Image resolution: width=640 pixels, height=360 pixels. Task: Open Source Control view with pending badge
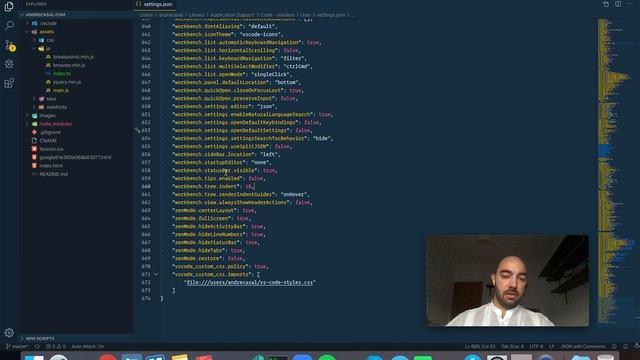10,45
